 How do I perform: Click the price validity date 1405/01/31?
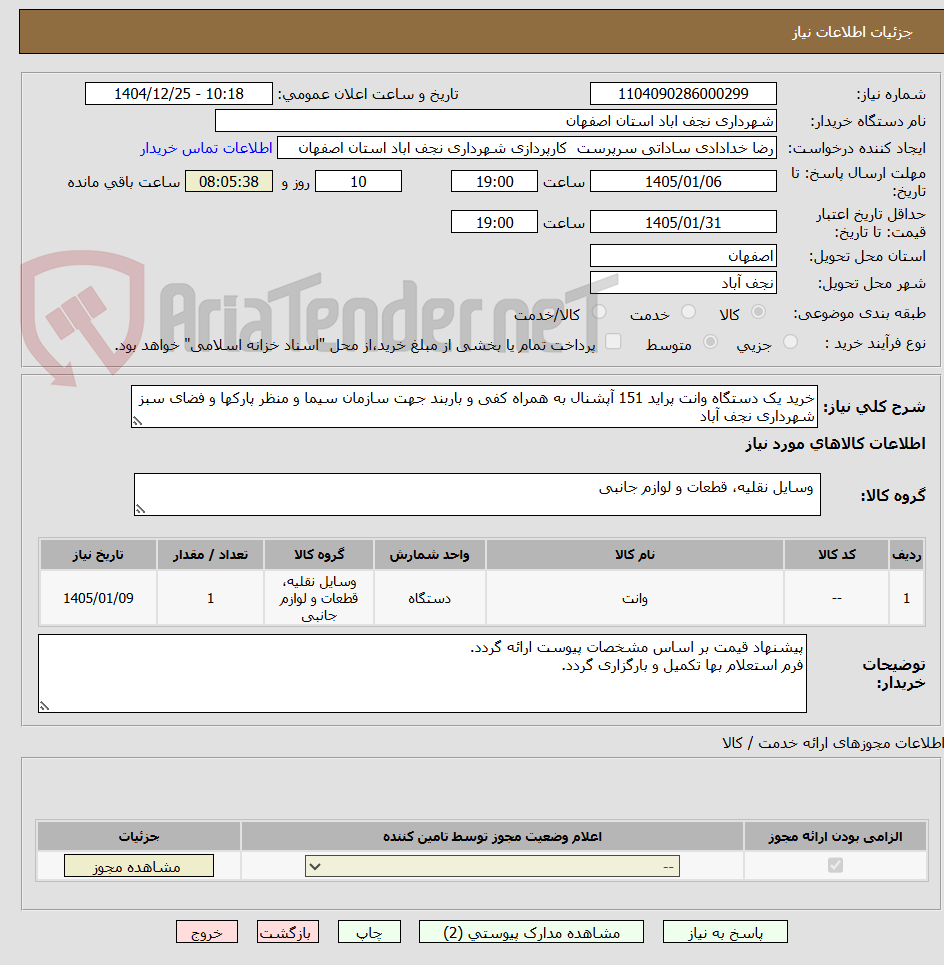point(683,222)
